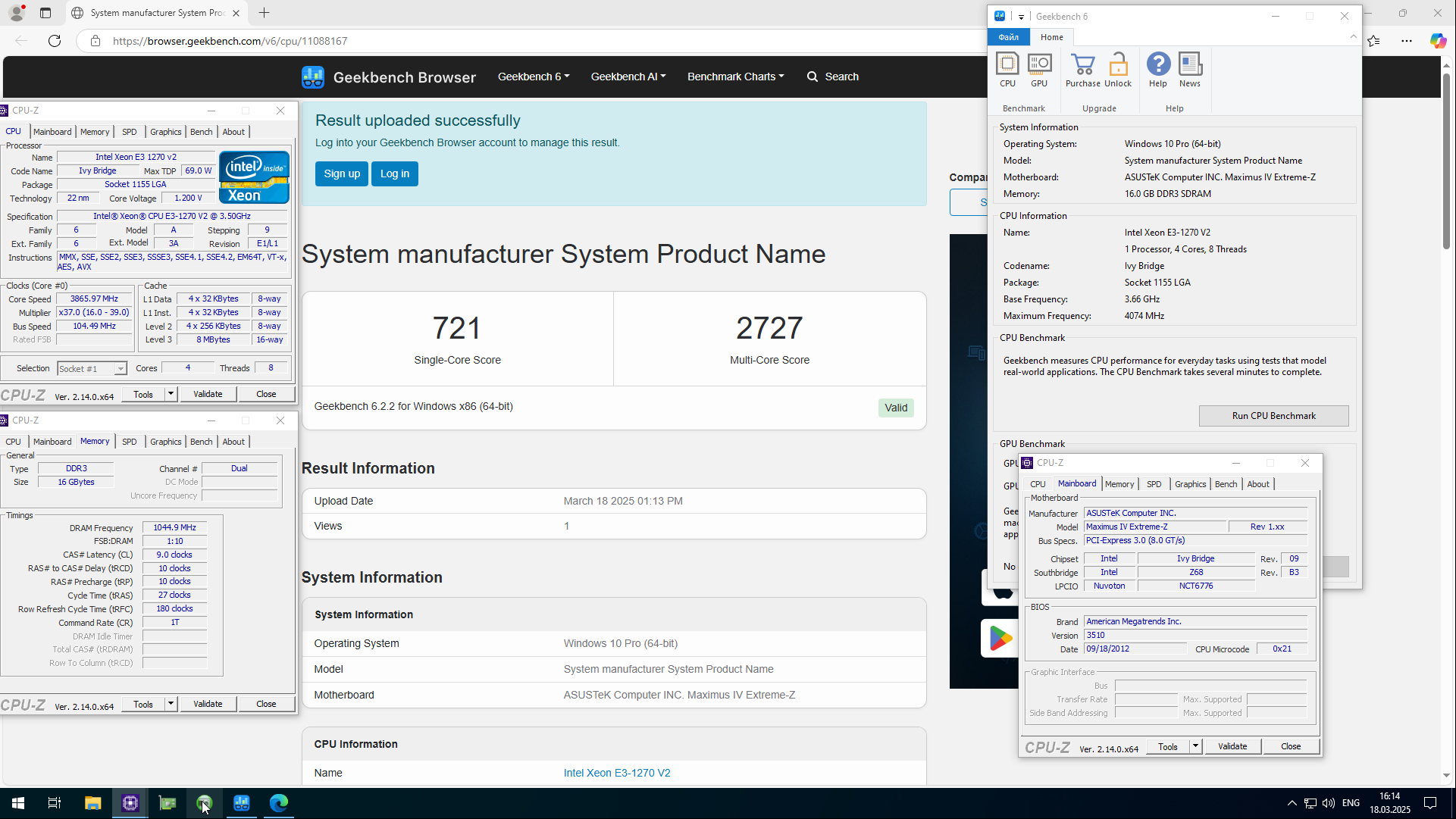Viewport: 1456px width, 819px height.
Task: Open Windows Start menu
Action: coord(18,803)
